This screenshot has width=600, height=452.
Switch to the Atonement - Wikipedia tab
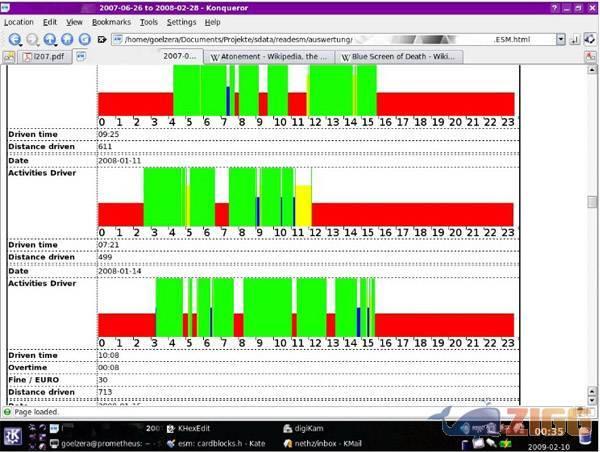point(270,57)
